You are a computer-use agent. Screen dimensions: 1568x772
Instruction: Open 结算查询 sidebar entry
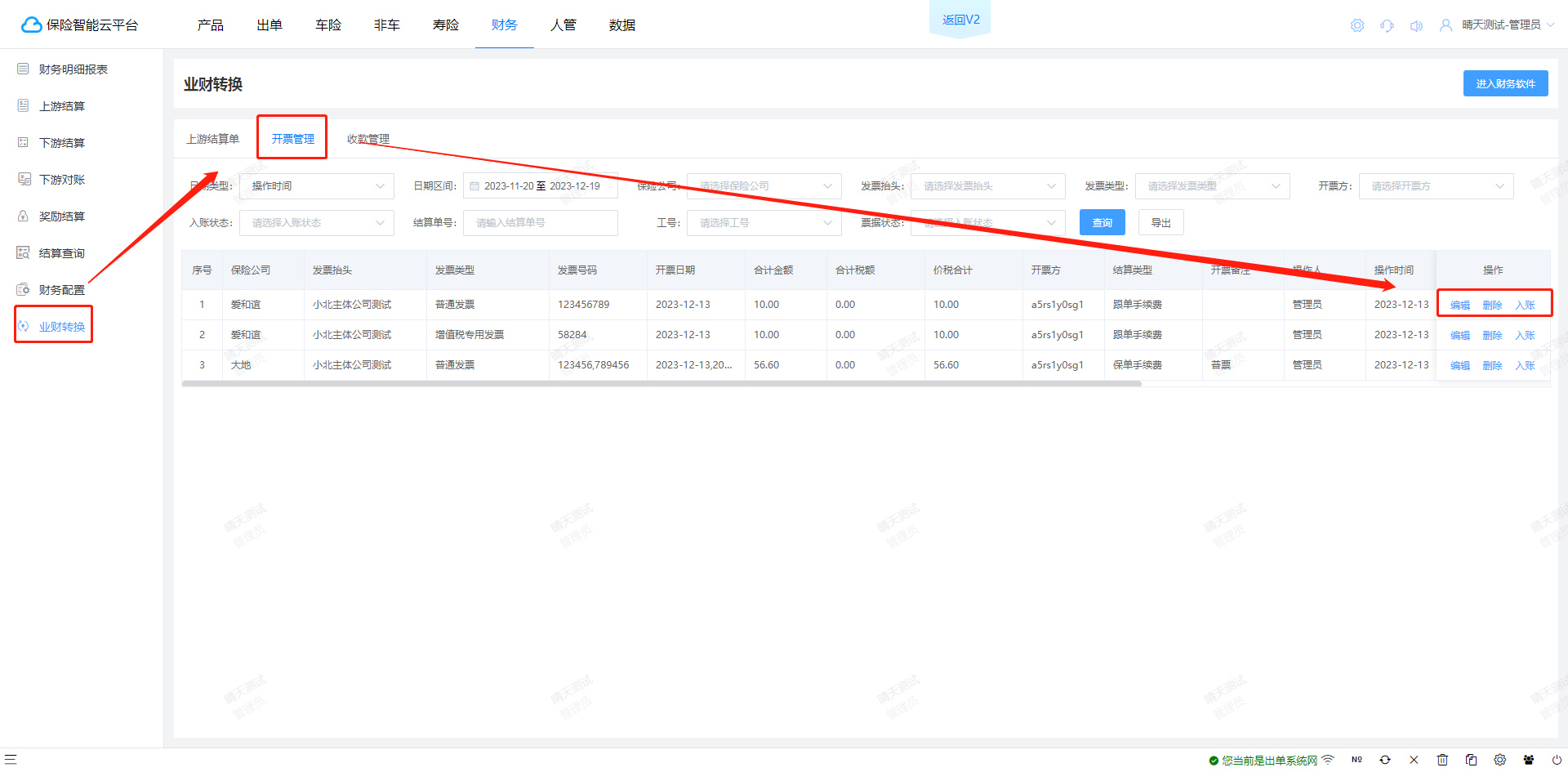[x=62, y=253]
